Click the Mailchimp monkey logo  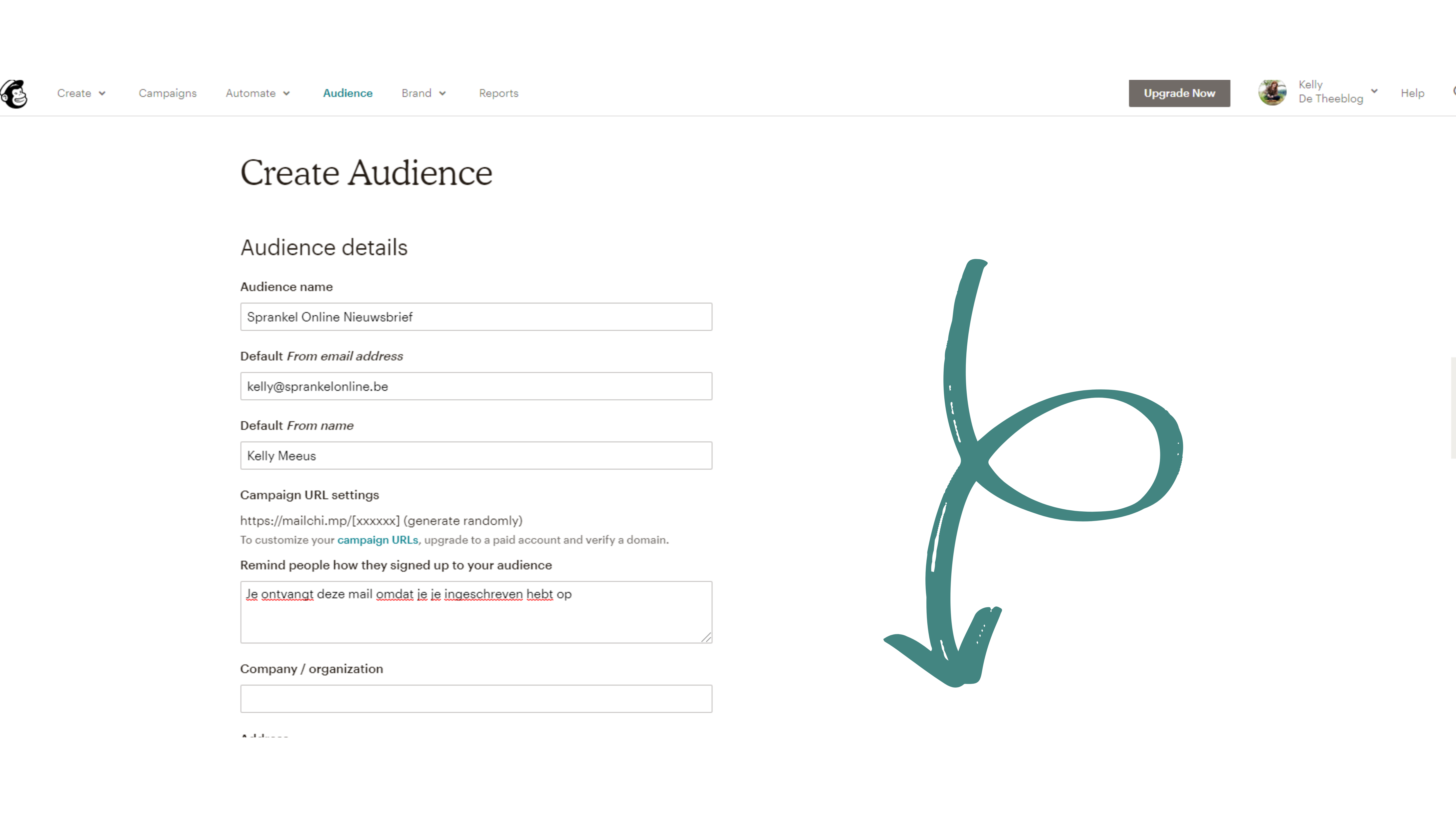pos(14,93)
